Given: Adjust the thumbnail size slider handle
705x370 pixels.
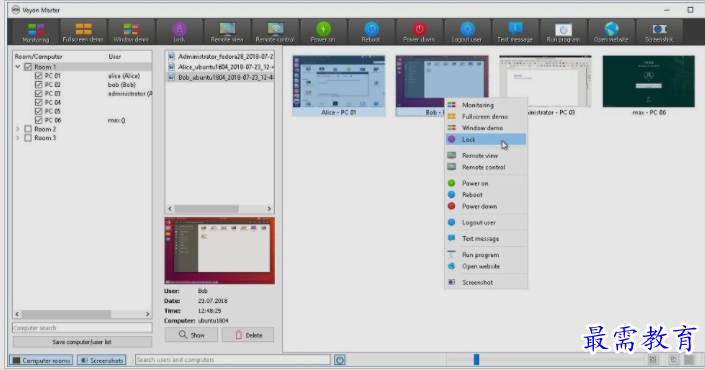Looking at the screenshot, I should 476,359.
